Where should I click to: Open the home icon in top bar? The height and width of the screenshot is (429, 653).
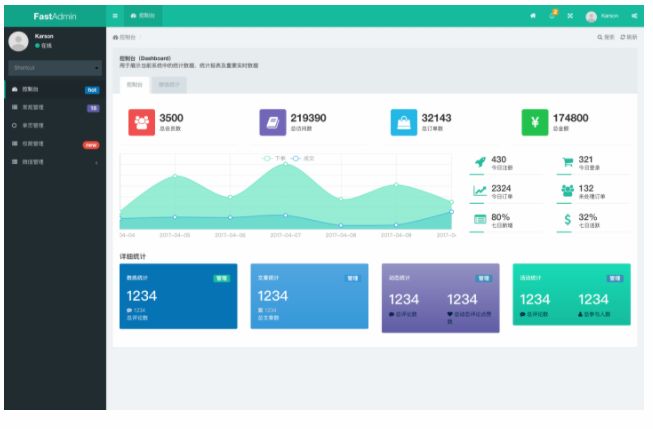coord(533,16)
